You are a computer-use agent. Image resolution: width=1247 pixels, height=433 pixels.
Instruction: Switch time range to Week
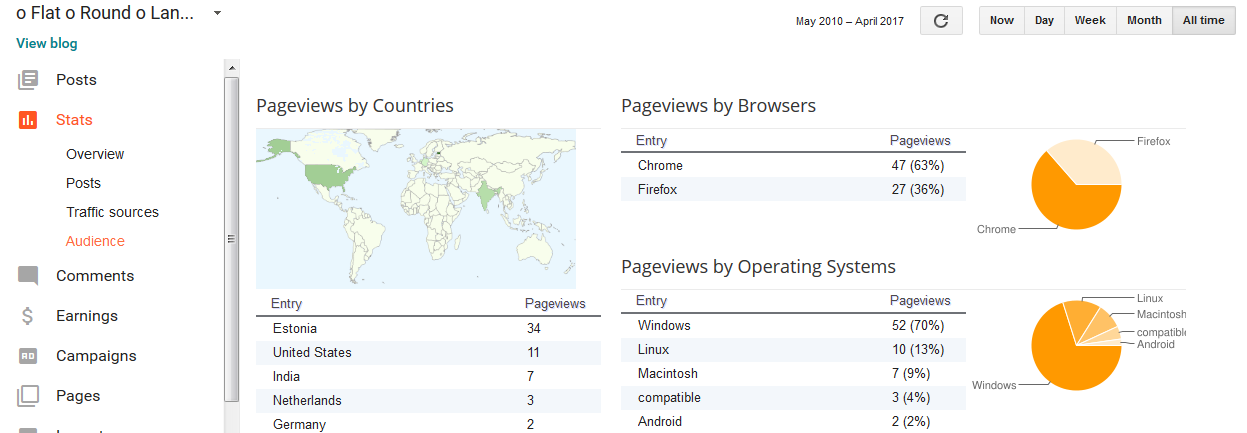point(1090,21)
